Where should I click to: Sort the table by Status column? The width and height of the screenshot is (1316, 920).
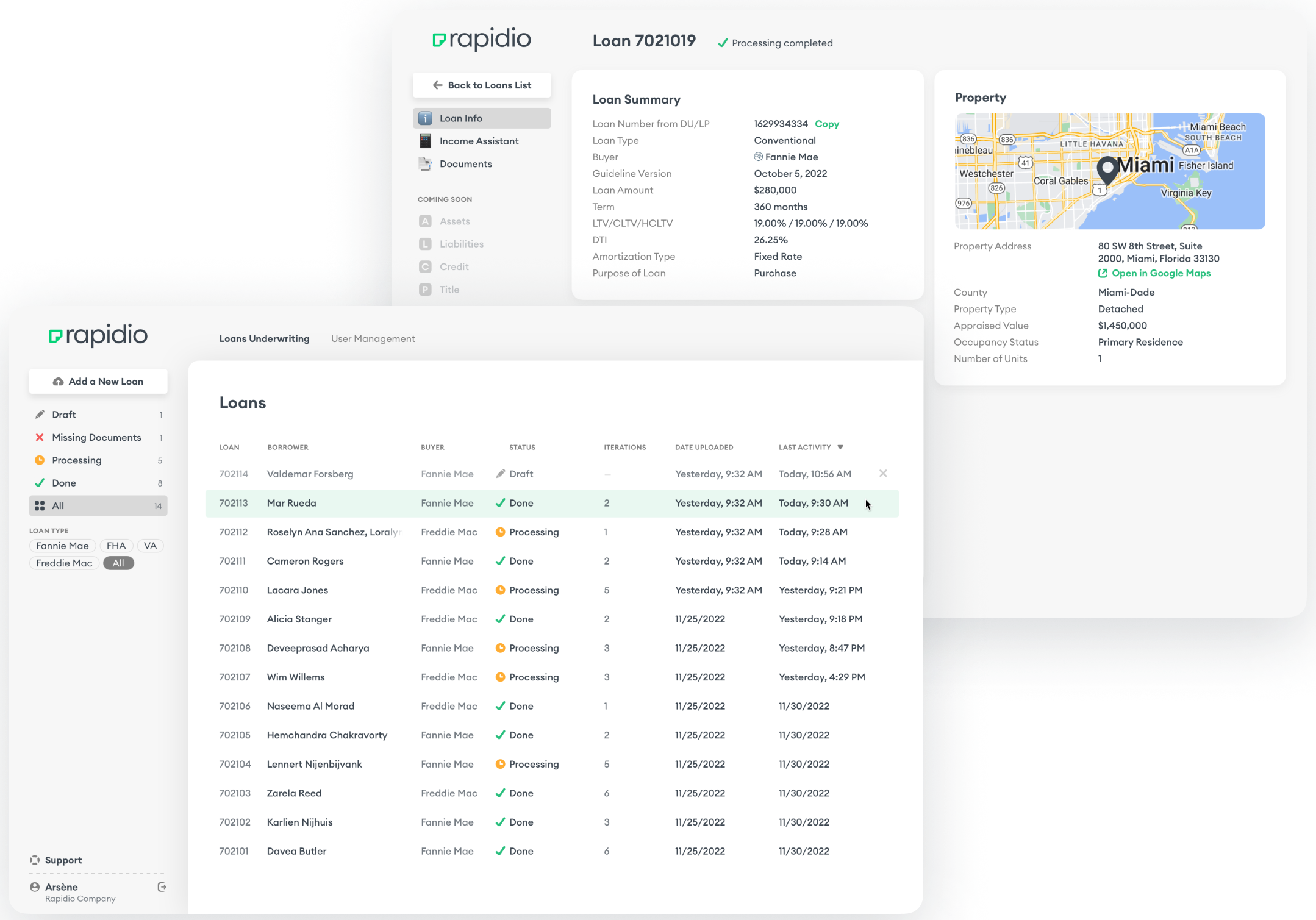tap(522, 448)
